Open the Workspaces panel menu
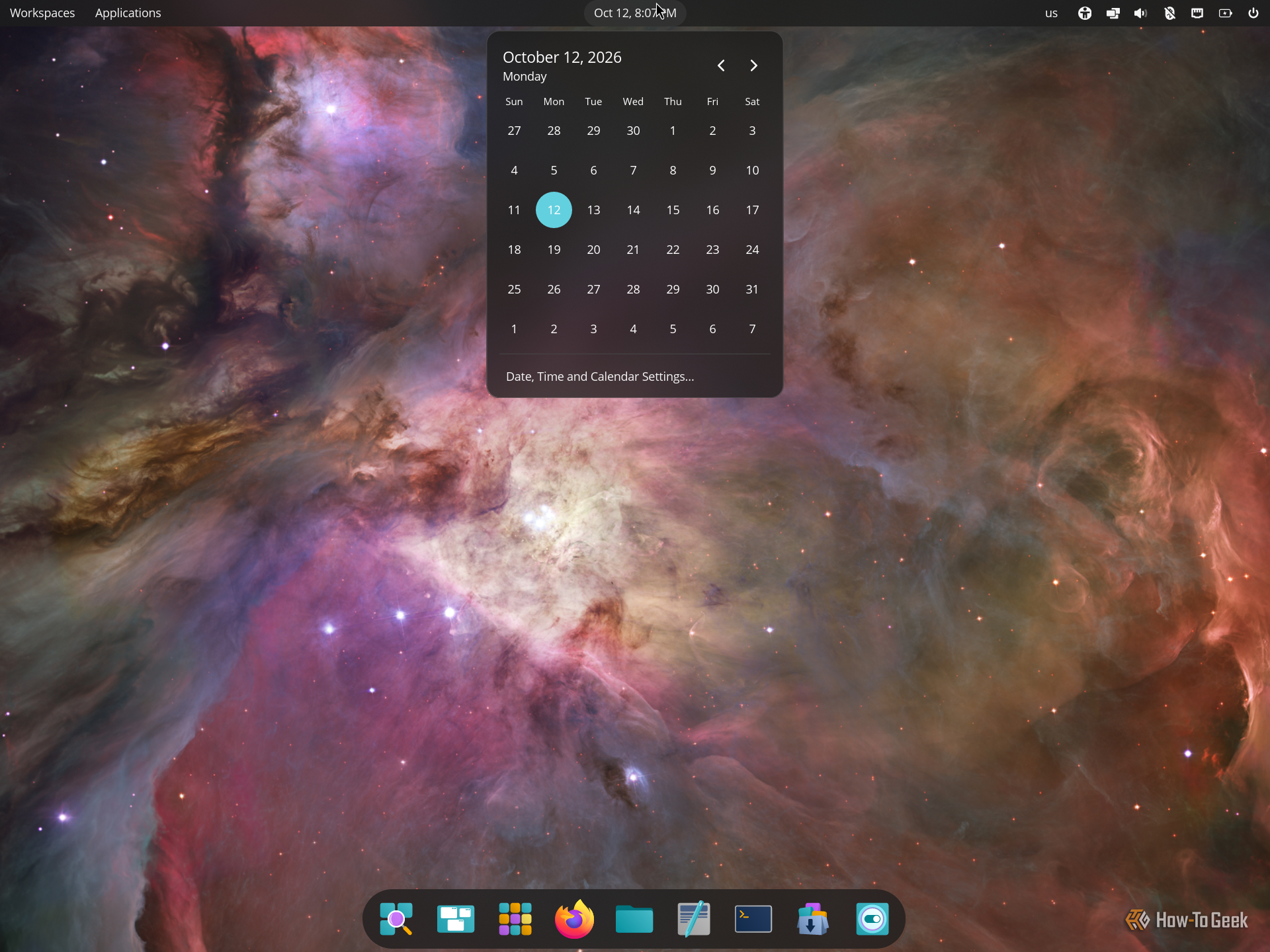Image resolution: width=1270 pixels, height=952 pixels. click(x=42, y=13)
